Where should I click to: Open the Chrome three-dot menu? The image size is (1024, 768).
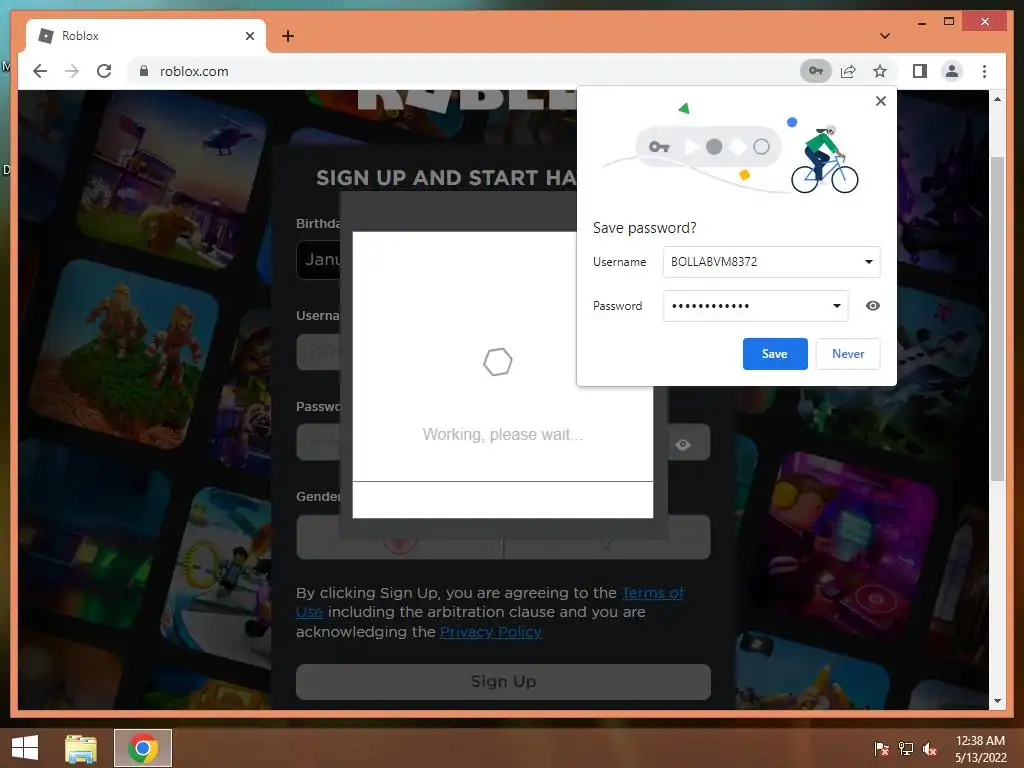click(984, 71)
